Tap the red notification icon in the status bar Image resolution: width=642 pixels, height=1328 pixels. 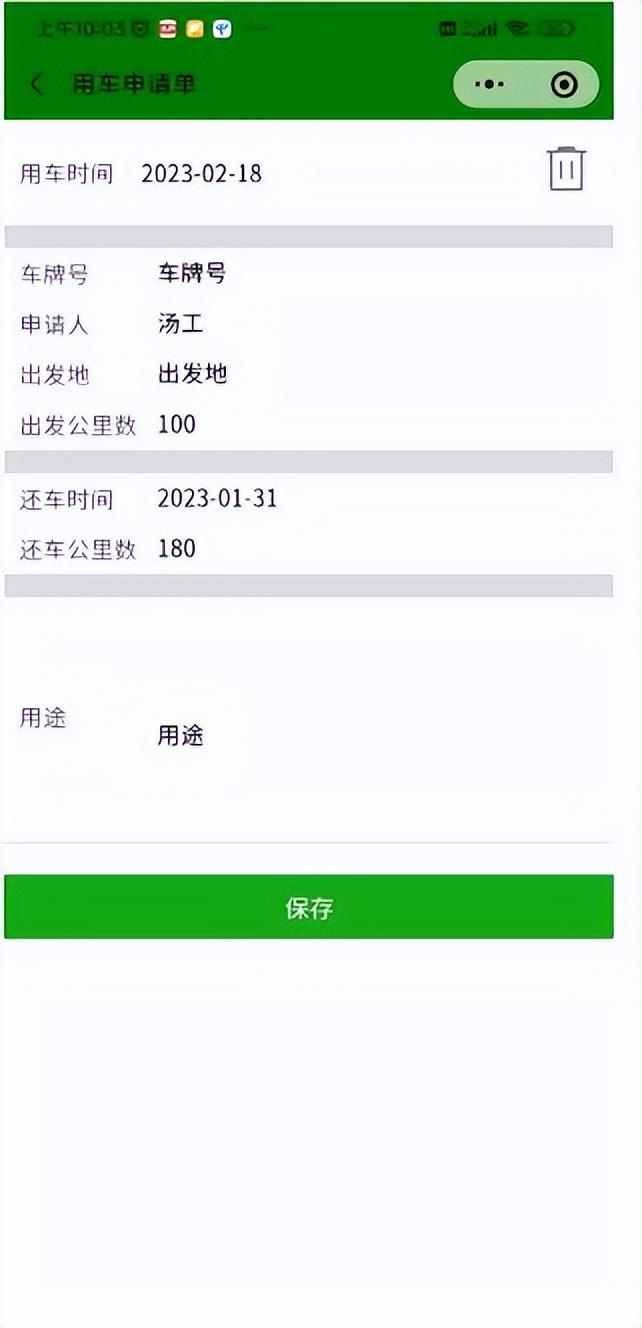[x=168, y=29]
